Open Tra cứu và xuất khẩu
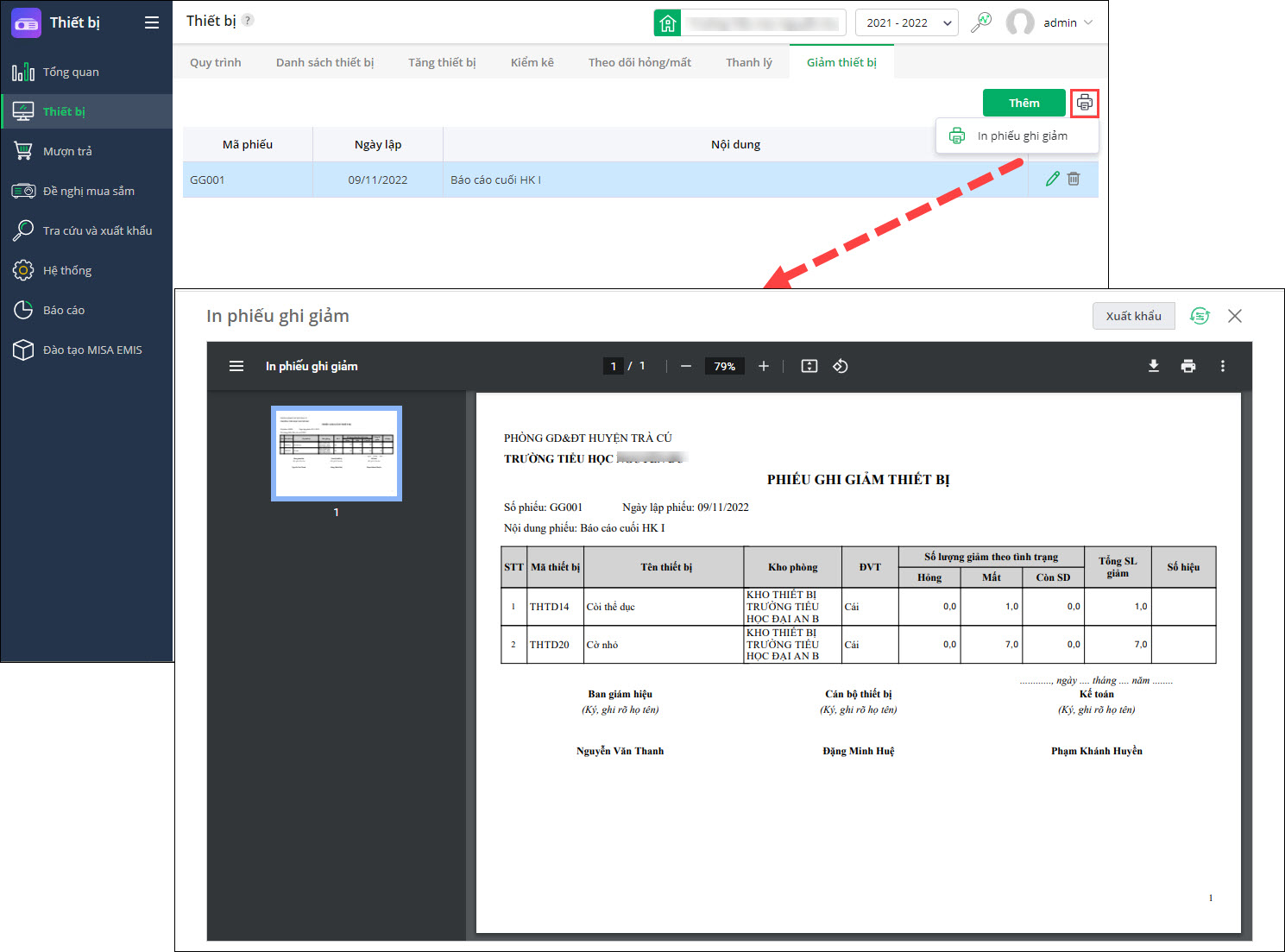1285x952 pixels. [x=86, y=230]
